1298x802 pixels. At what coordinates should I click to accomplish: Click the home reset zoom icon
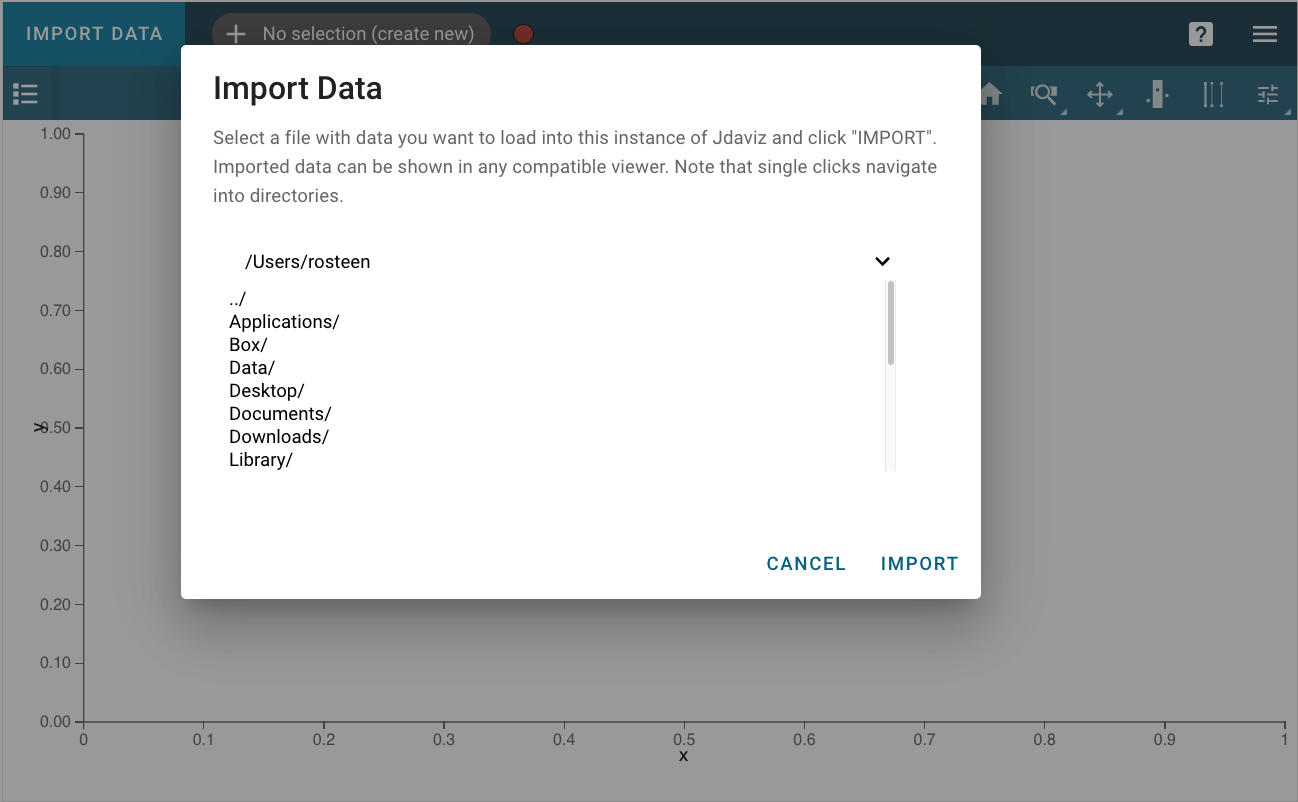990,94
